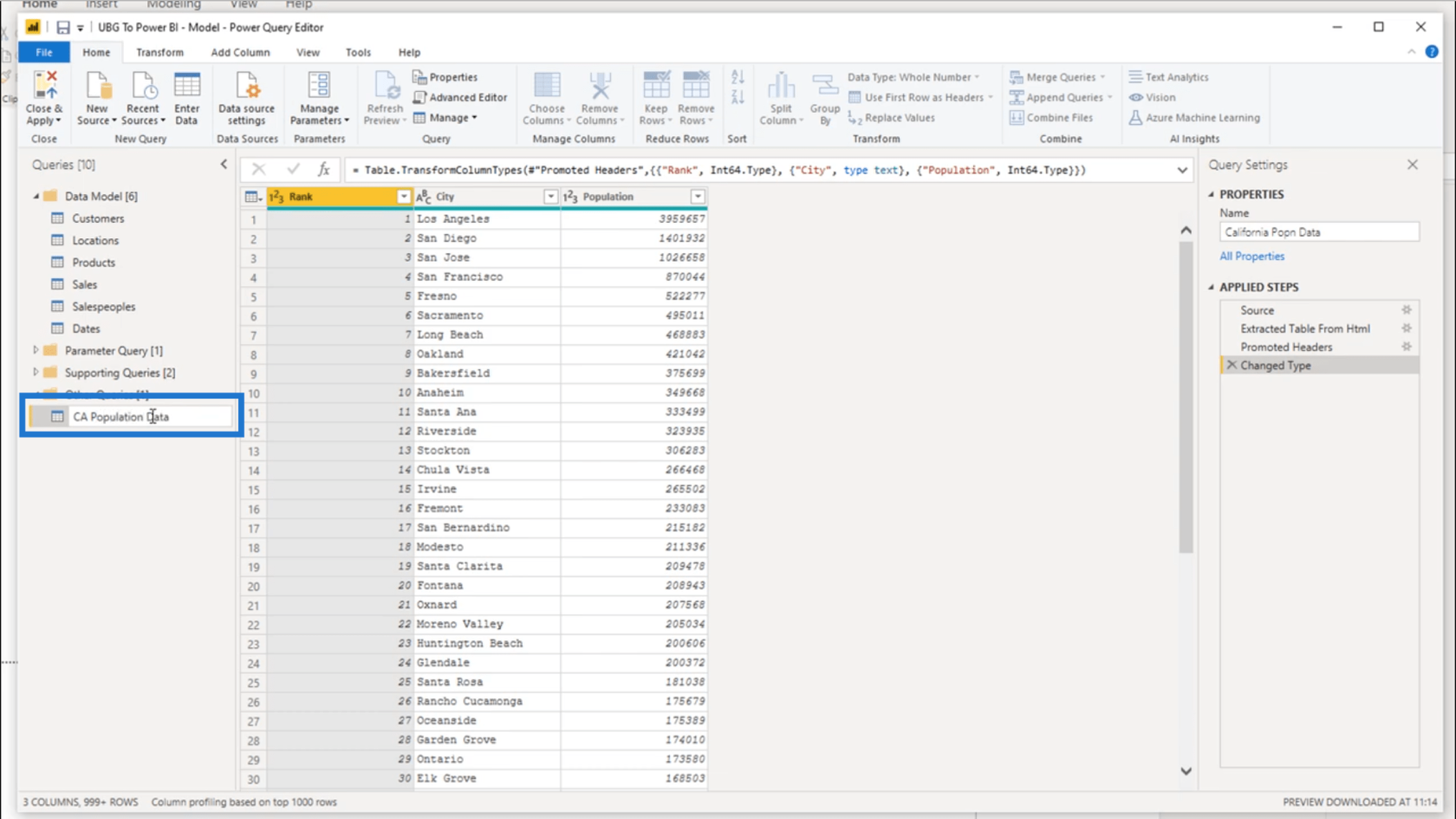Expand the formula bar with the chevron

pyautogui.click(x=1182, y=171)
